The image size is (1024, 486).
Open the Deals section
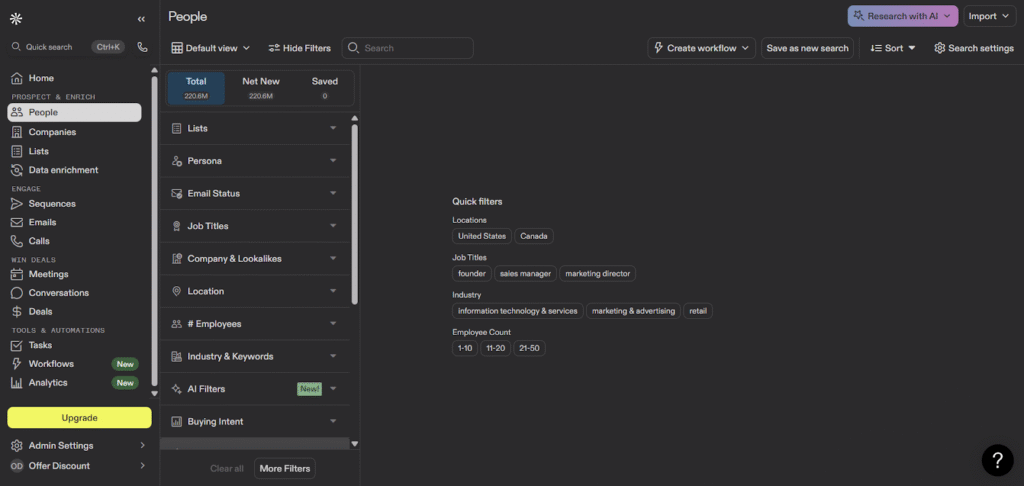click(x=40, y=312)
